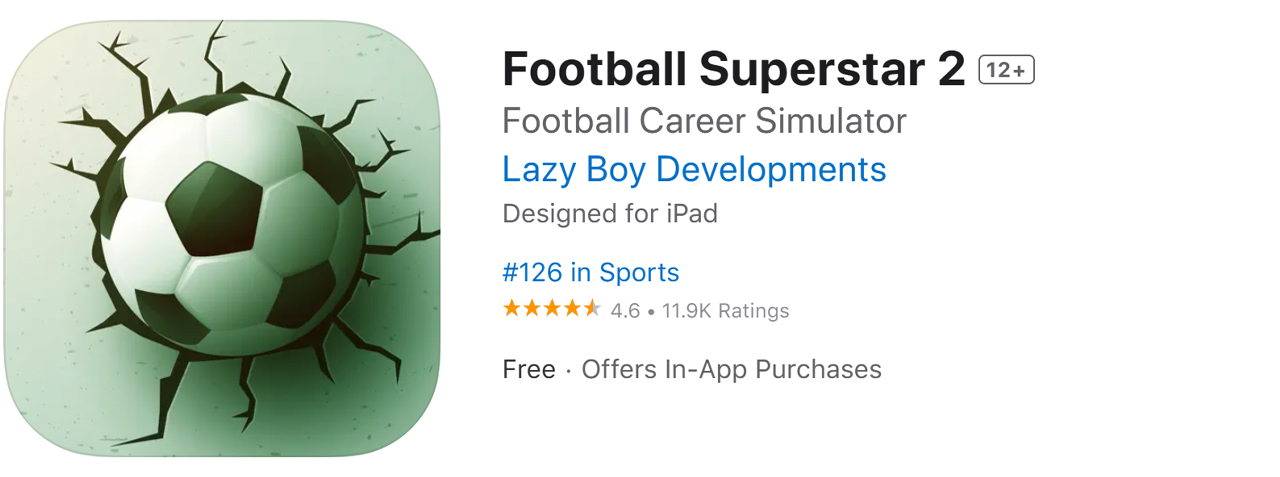The image size is (1280, 477).
Task: Open the #126 in Sports chart link
Action: coord(590,272)
